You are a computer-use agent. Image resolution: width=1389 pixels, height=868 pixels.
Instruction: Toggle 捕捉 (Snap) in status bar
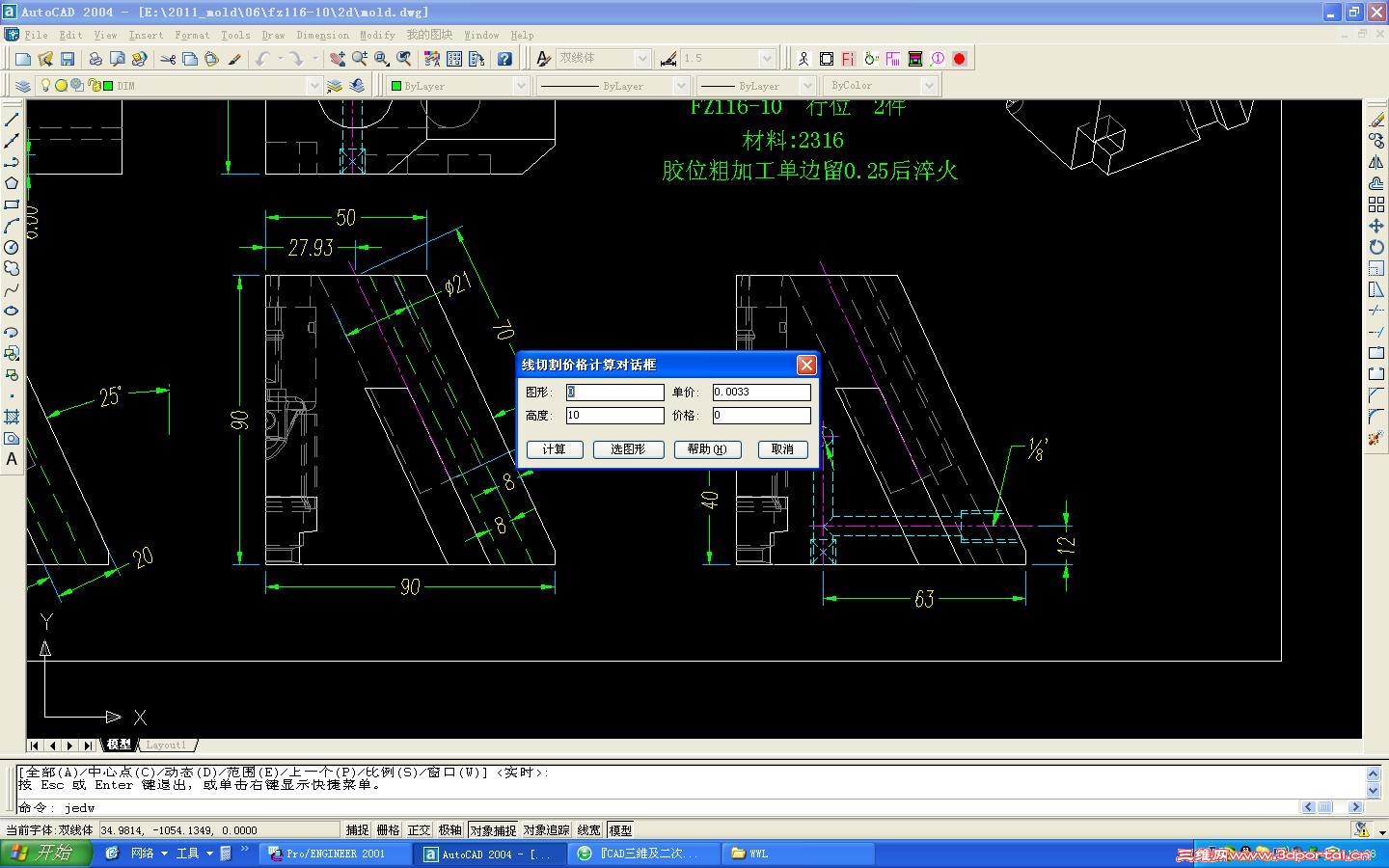coord(358,830)
